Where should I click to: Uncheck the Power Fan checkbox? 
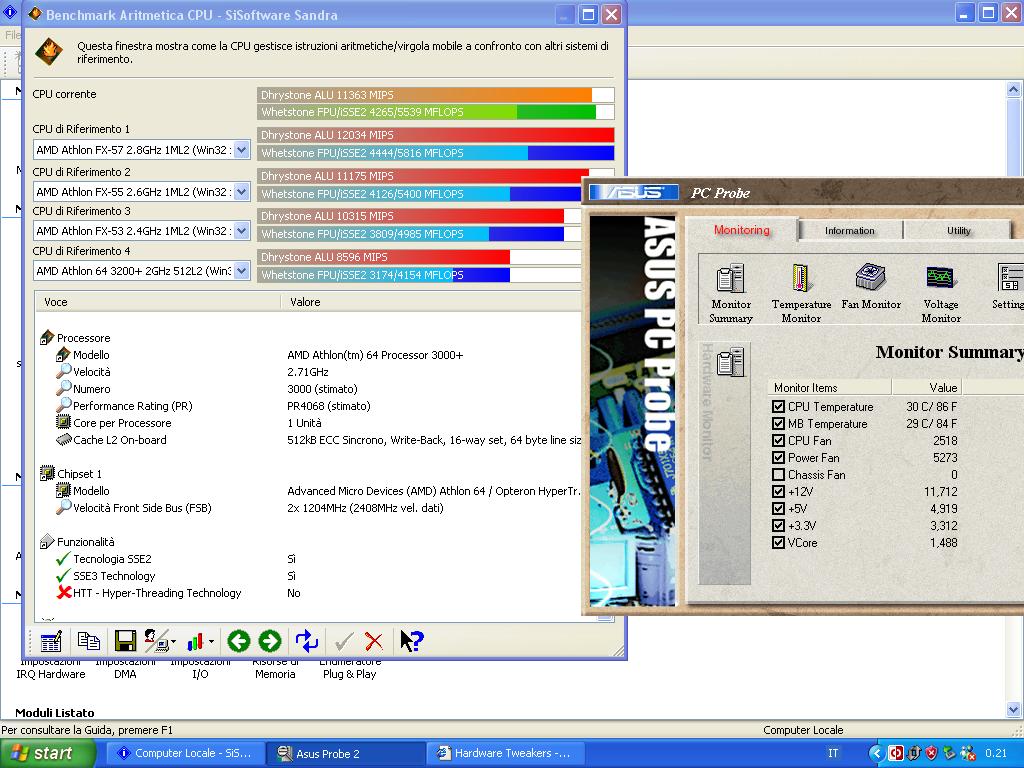point(778,457)
